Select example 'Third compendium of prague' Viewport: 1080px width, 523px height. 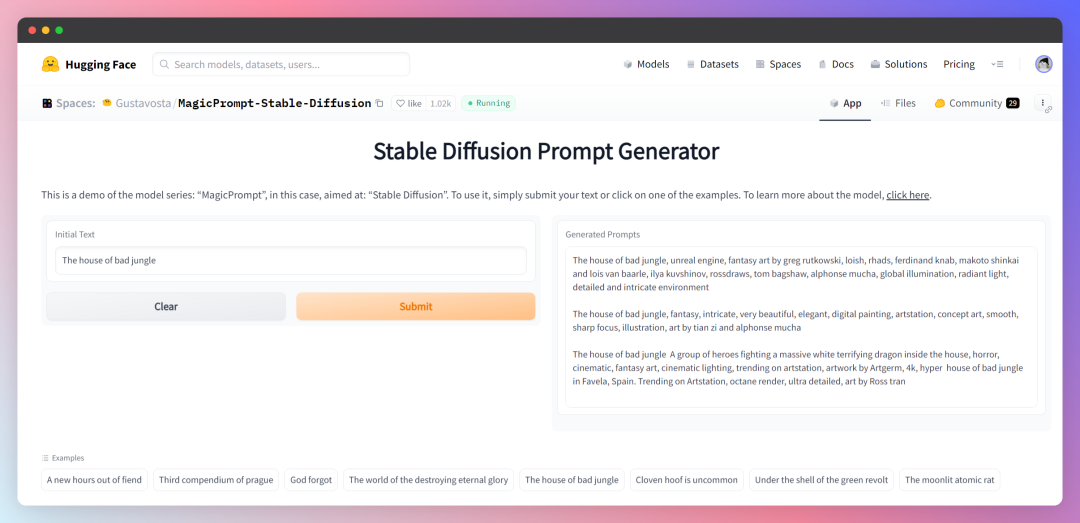tap(216, 480)
